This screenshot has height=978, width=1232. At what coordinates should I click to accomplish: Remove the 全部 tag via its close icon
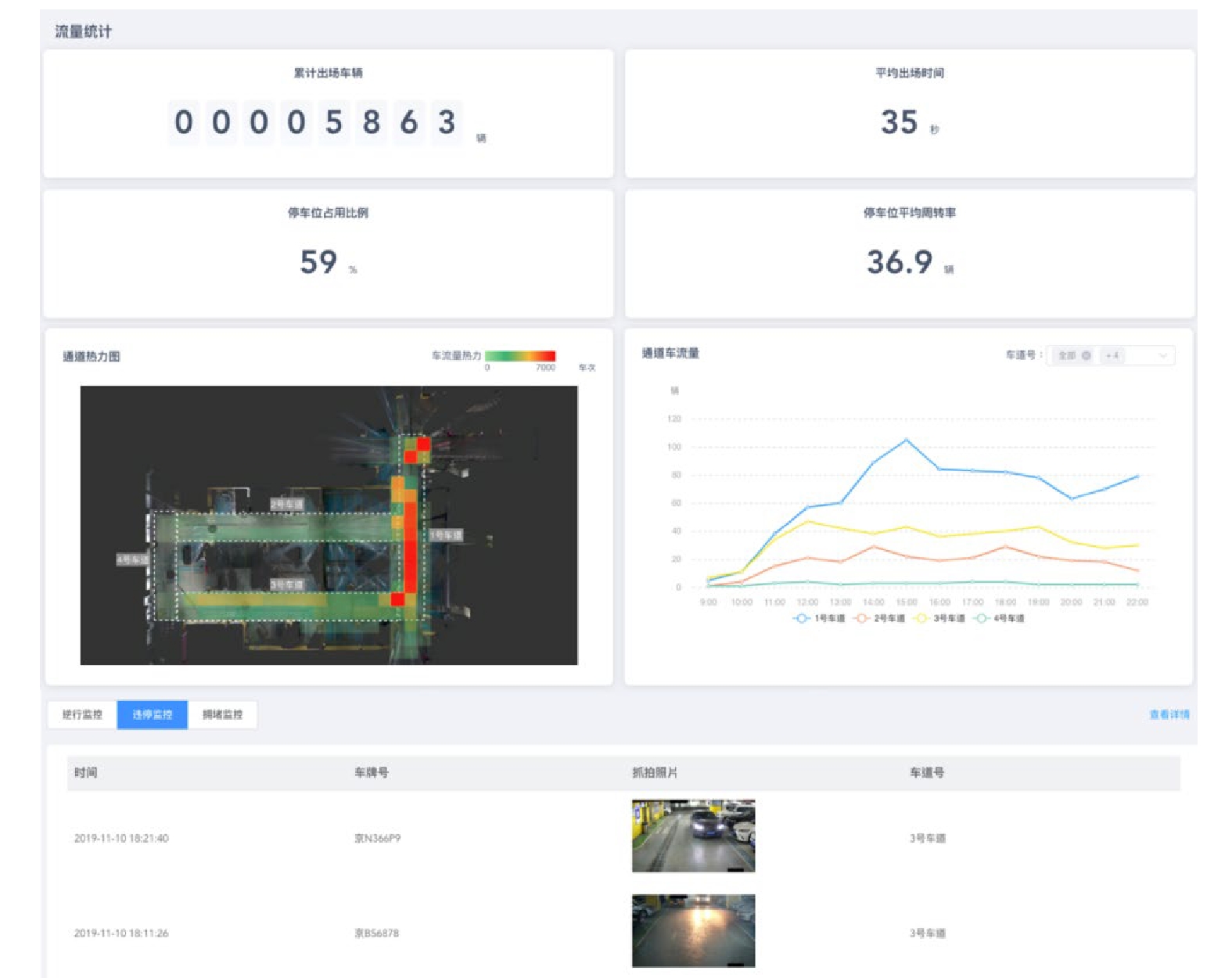coord(1086,356)
